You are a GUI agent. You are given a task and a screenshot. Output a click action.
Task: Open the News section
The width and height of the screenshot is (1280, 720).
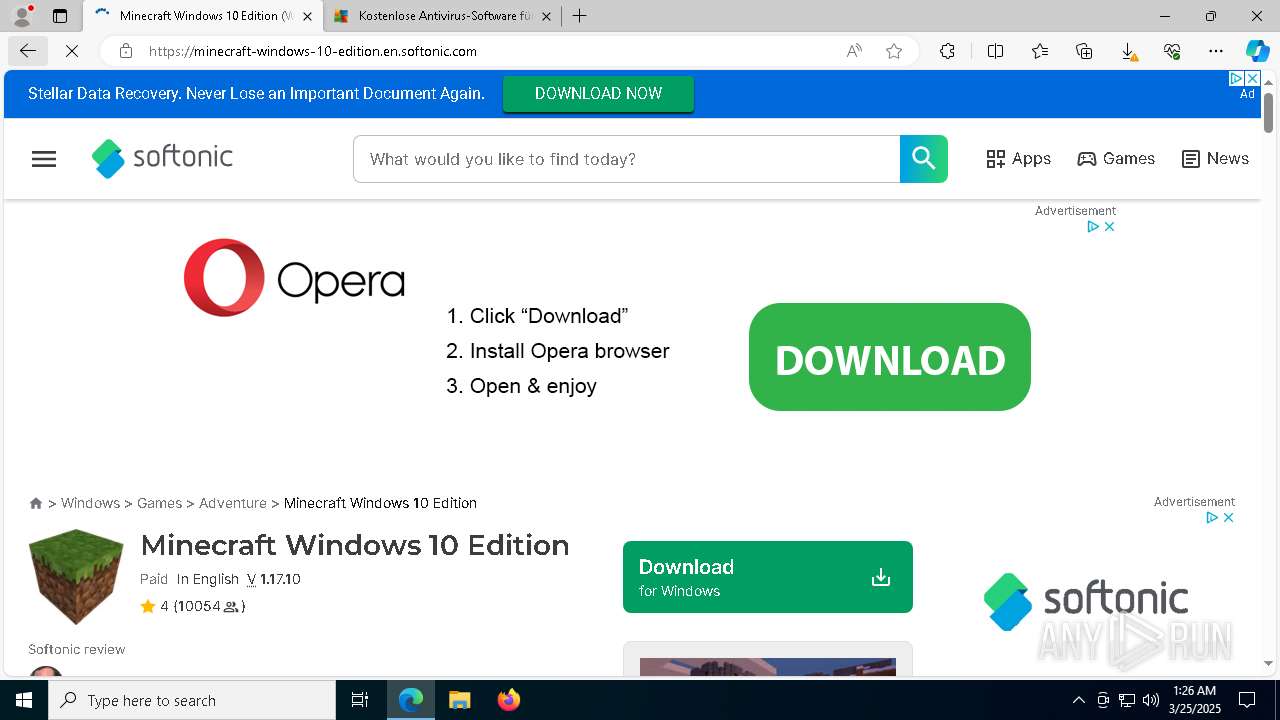[x=1215, y=159]
